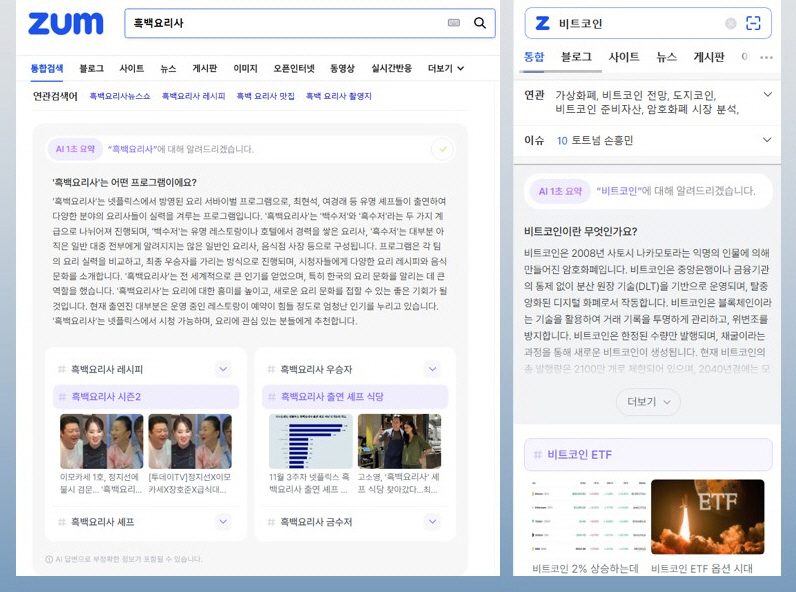Switch to the 동영상 tab
The height and width of the screenshot is (592, 796).
pyautogui.click(x=342, y=69)
